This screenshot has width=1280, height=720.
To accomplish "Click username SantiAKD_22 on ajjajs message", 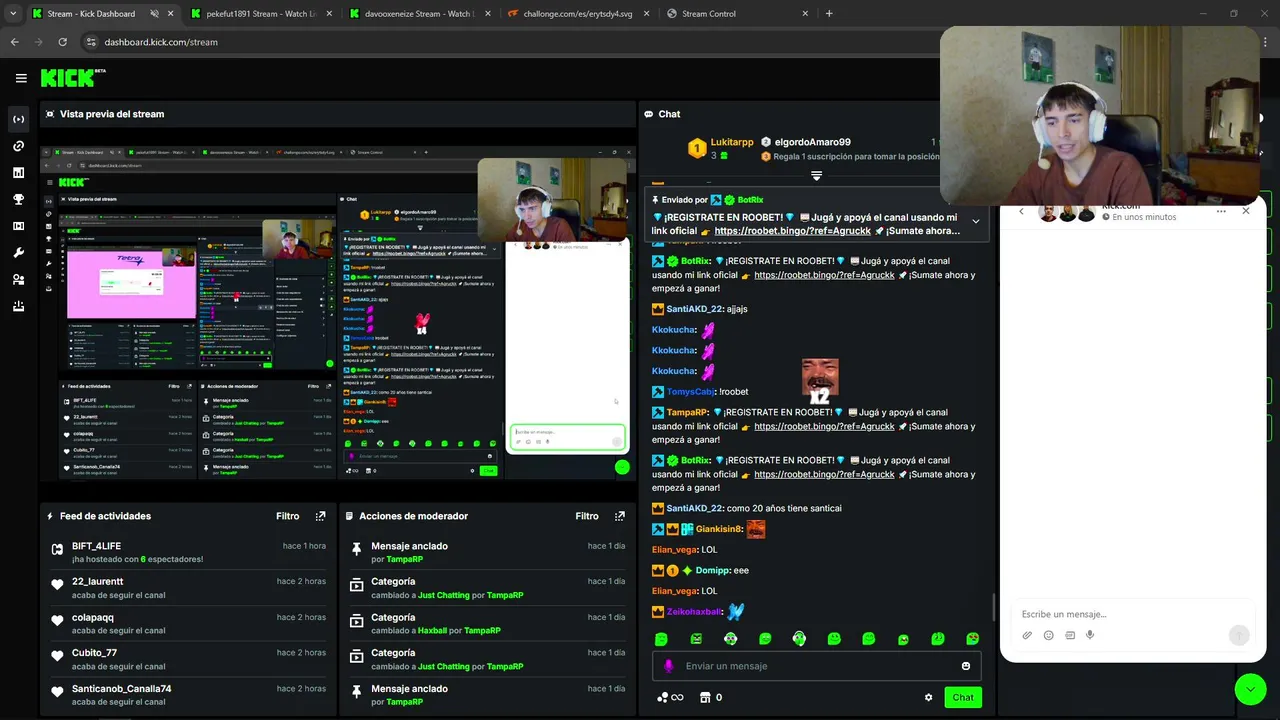I will pos(694,309).
